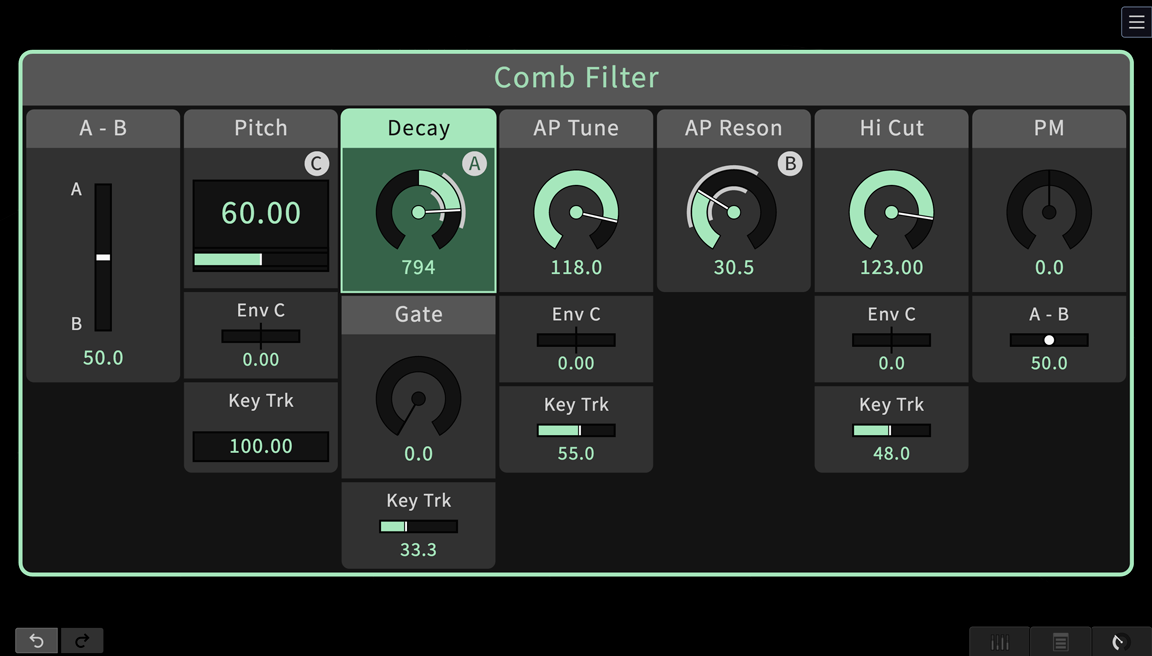Click the Gate Key Trk slider at 33.3
The height and width of the screenshot is (656, 1152).
[418, 526]
